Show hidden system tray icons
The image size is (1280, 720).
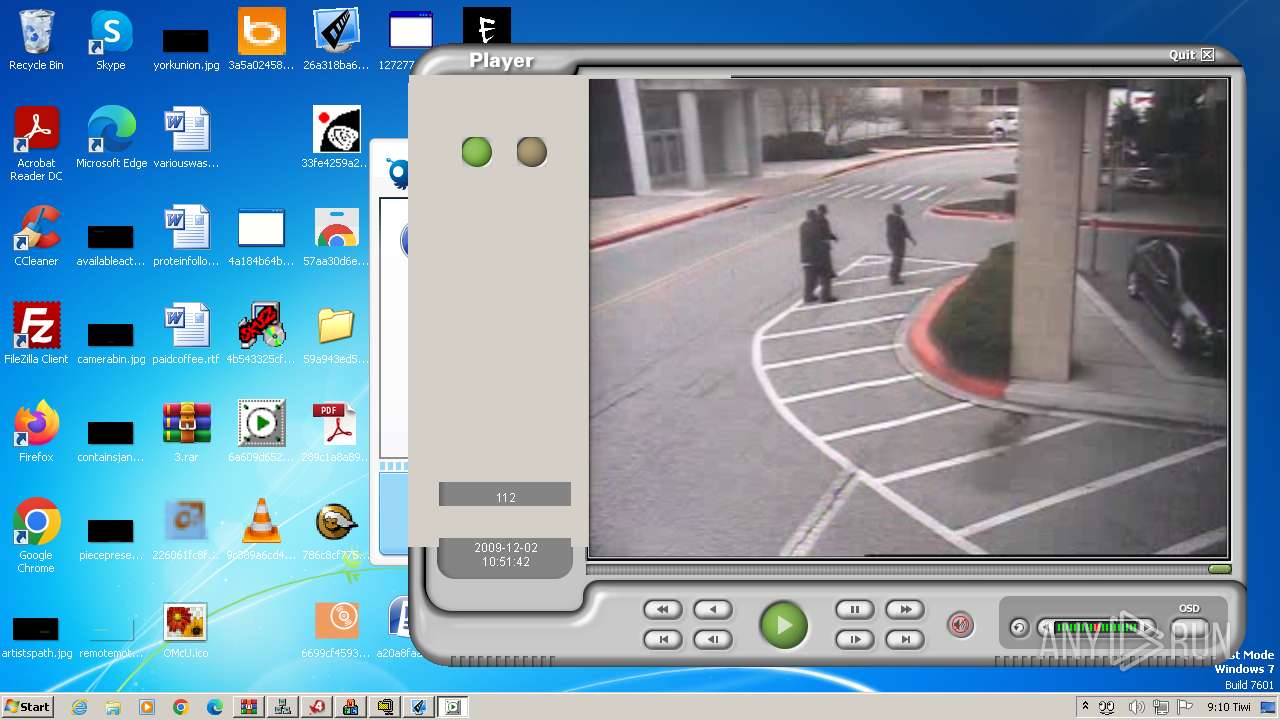coord(1085,707)
